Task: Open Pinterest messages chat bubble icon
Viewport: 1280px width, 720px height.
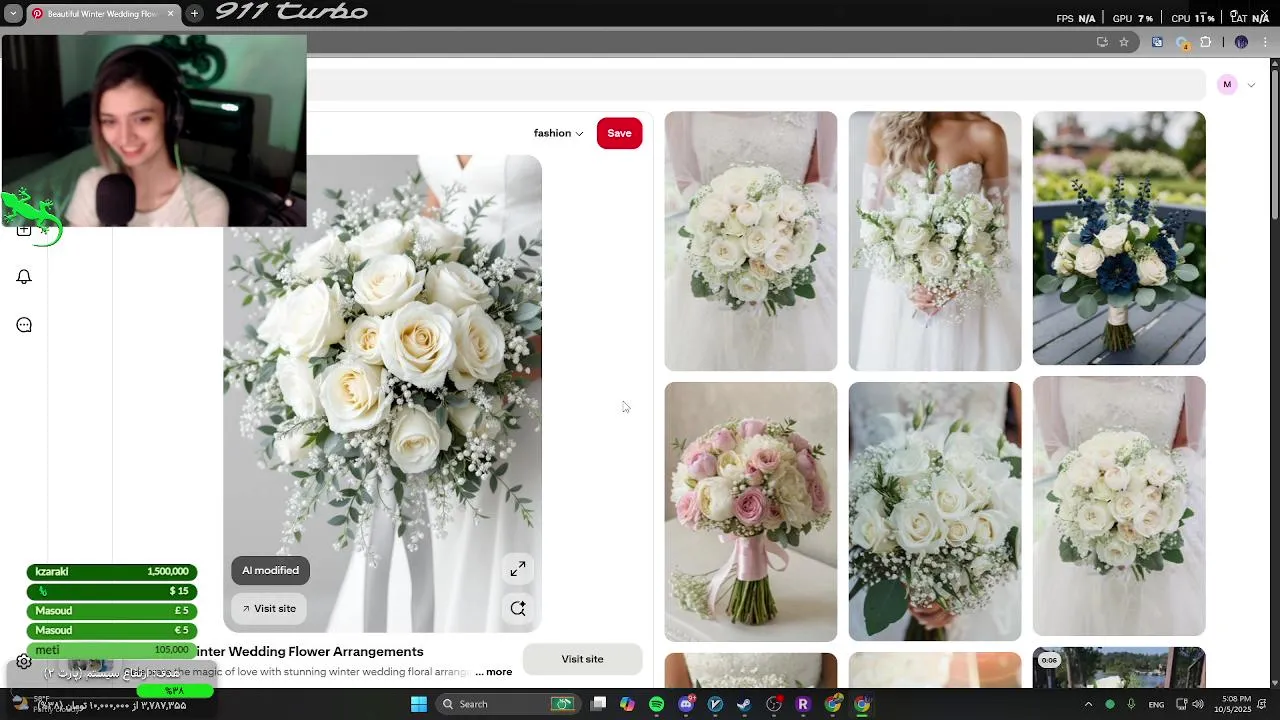Action: (24, 325)
